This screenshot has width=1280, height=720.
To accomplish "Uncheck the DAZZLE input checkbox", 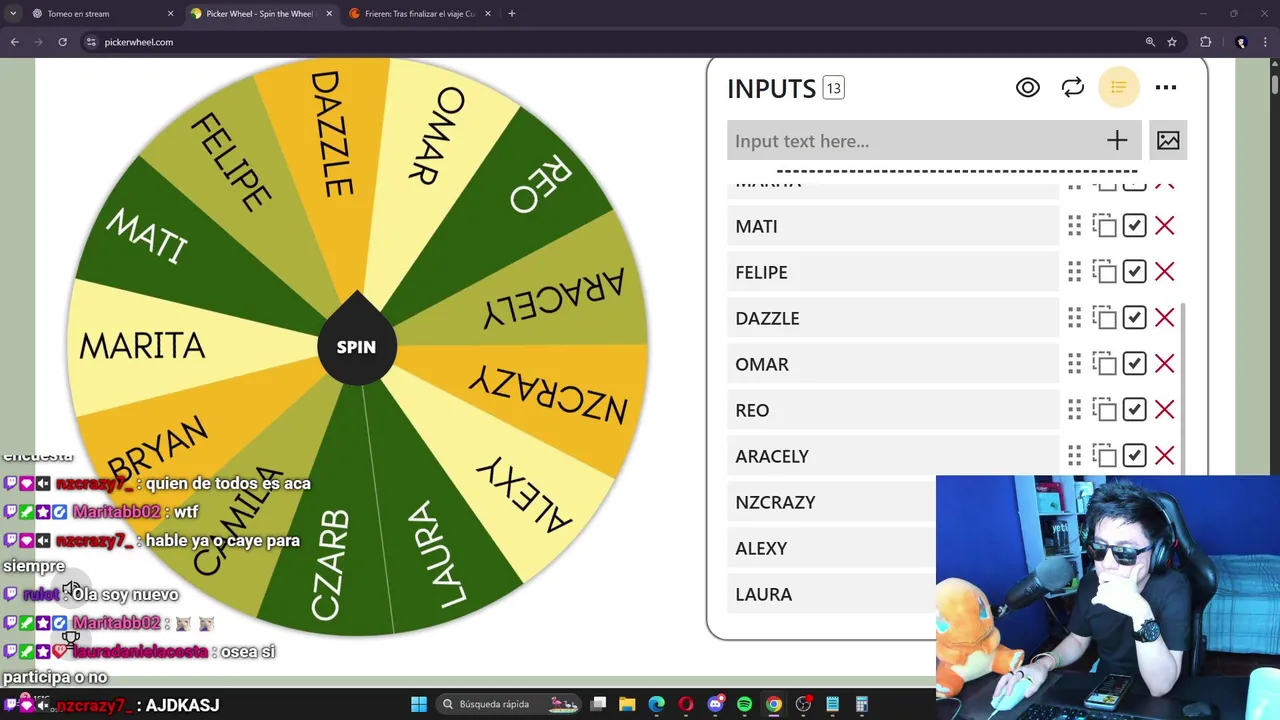I will (1134, 318).
